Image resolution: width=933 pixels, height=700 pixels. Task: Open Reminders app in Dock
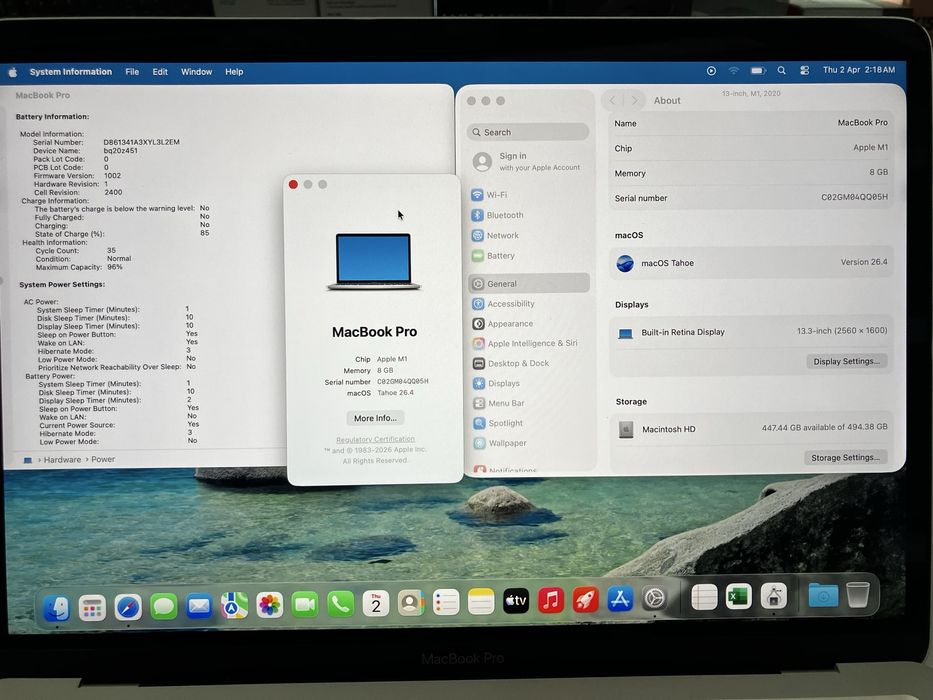pos(446,602)
